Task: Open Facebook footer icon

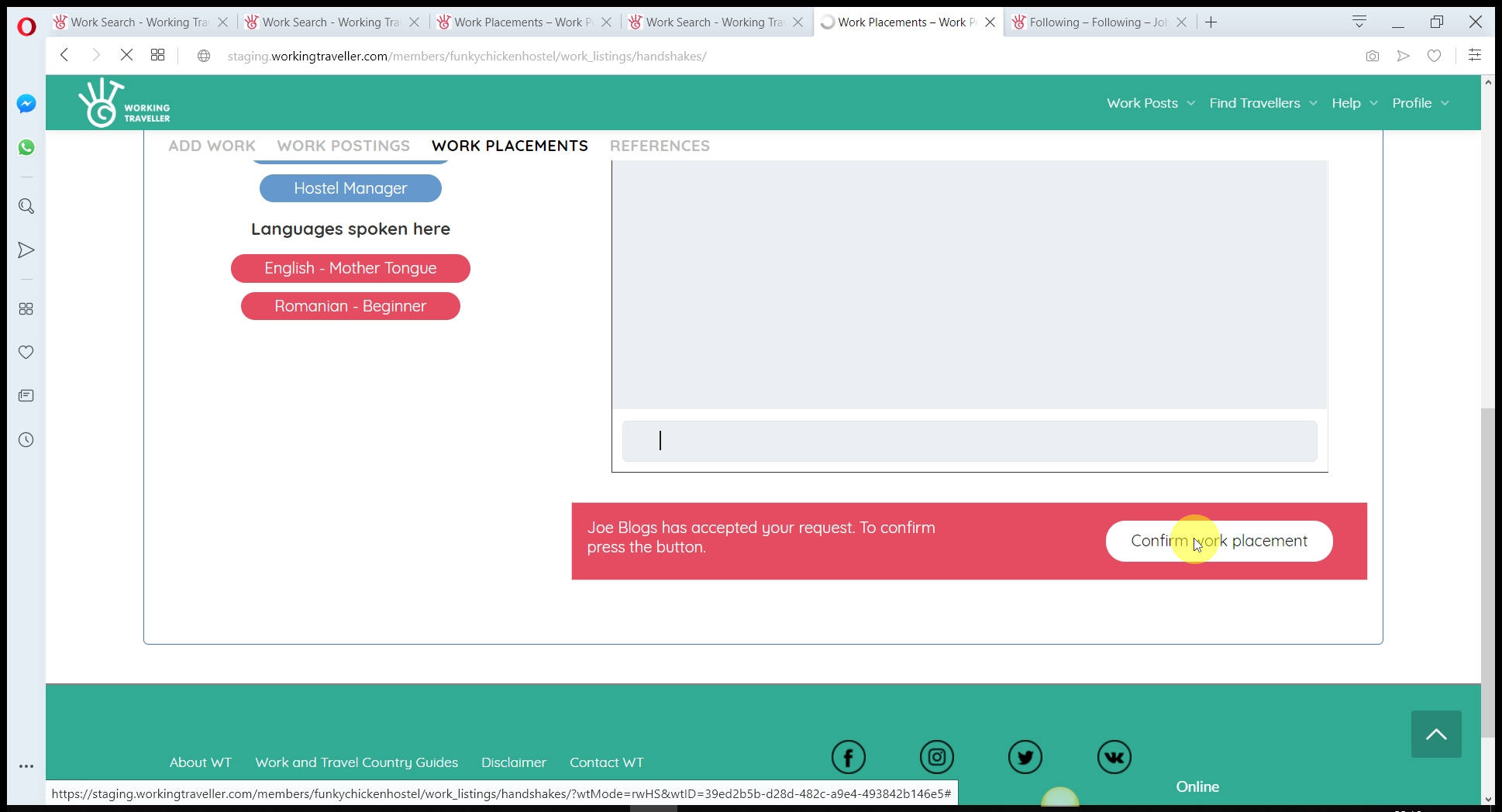Action: click(x=849, y=757)
